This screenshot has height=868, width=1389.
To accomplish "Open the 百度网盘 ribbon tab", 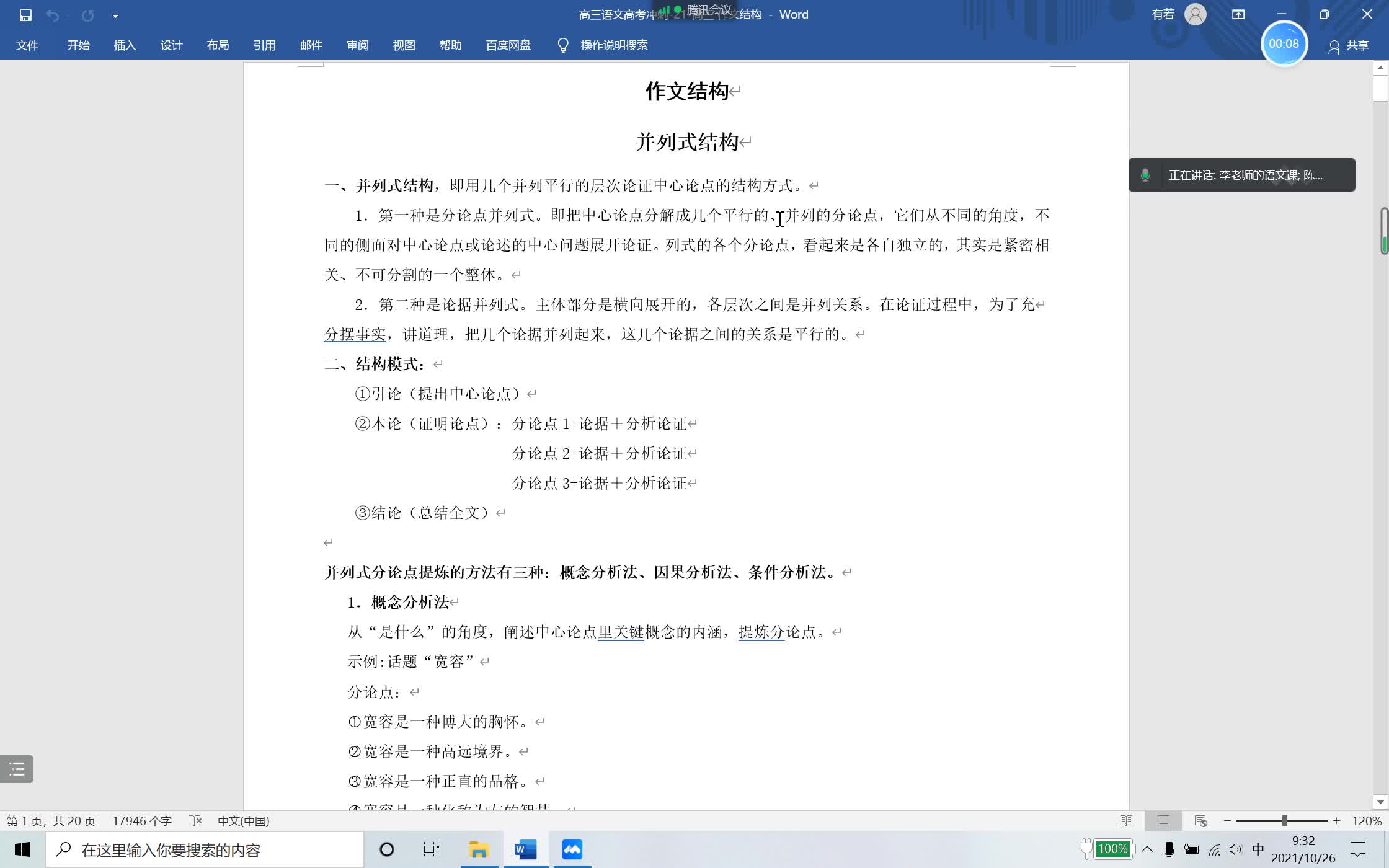I will point(508,45).
